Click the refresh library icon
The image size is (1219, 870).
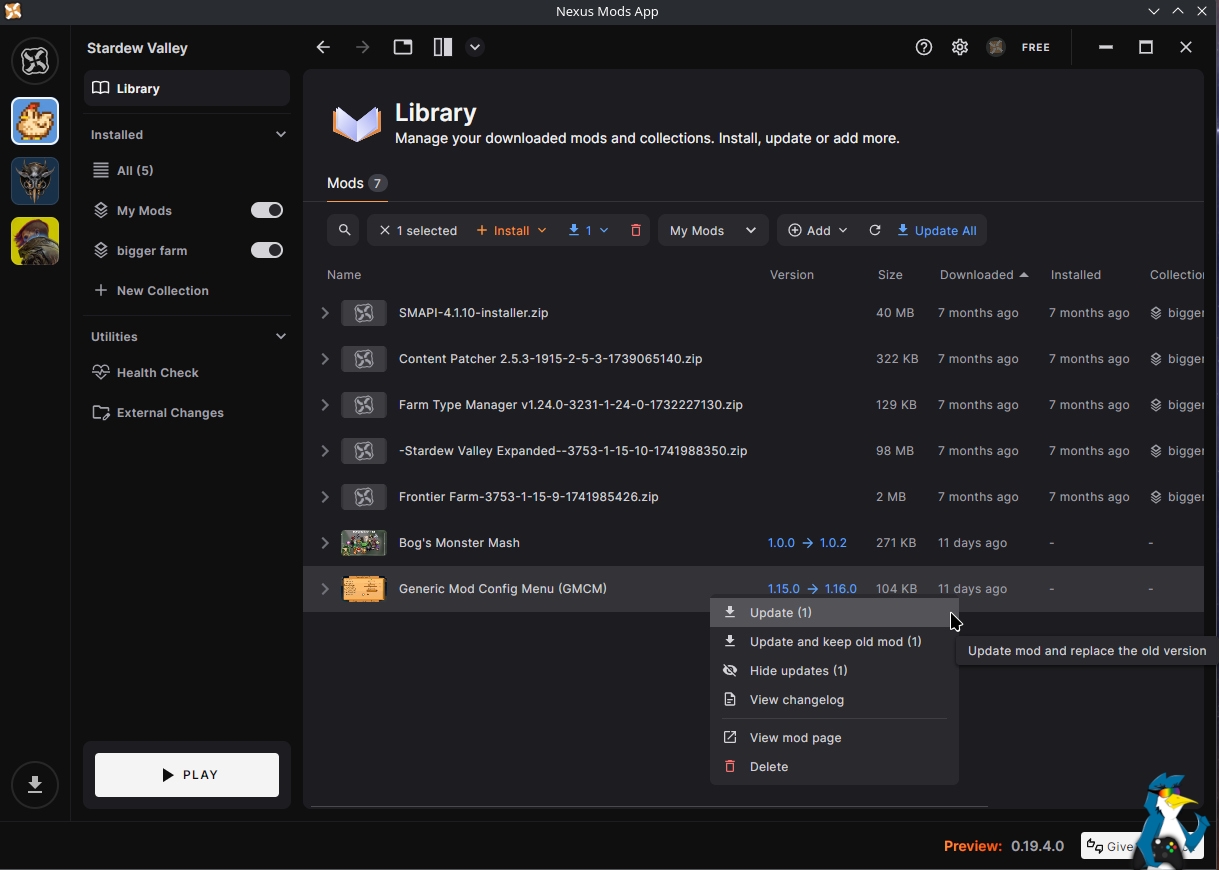[875, 230]
